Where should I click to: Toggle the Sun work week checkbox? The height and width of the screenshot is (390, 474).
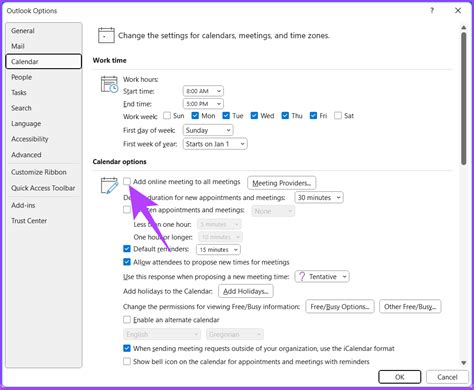click(167, 116)
